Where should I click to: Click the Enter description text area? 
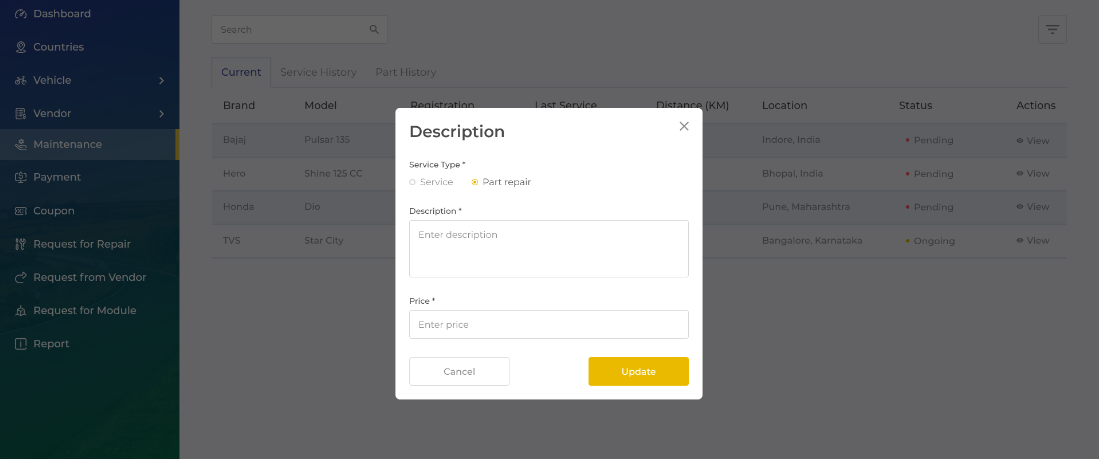(548, 249)
